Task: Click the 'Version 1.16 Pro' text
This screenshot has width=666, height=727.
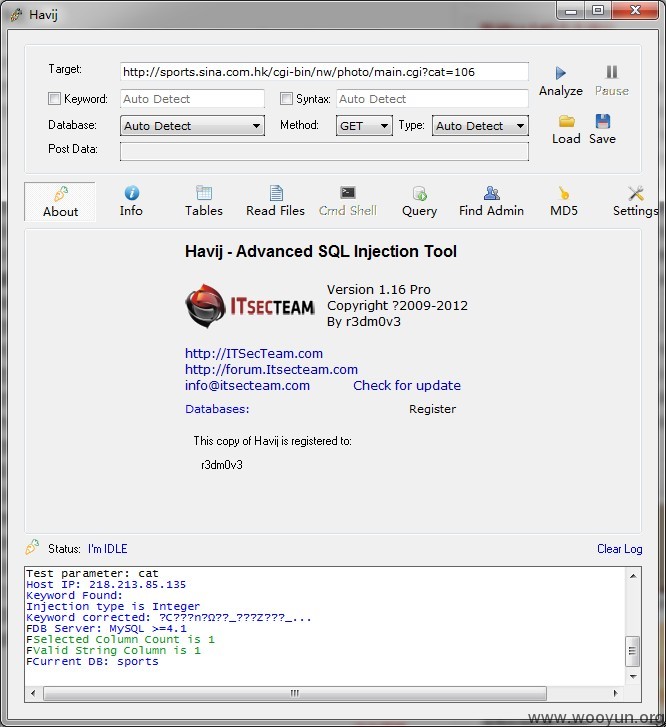Action: 378,290
